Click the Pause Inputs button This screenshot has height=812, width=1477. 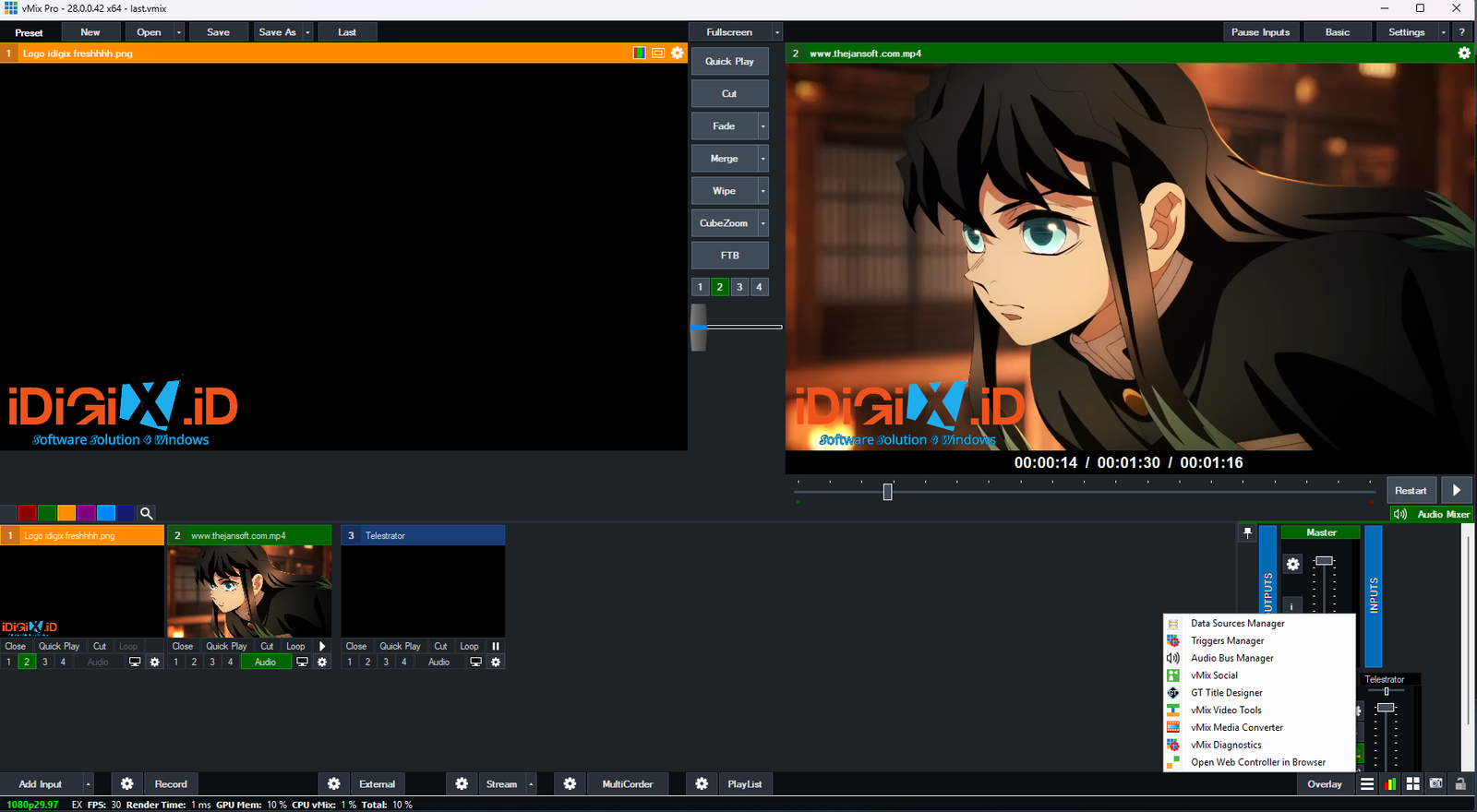1260,32
